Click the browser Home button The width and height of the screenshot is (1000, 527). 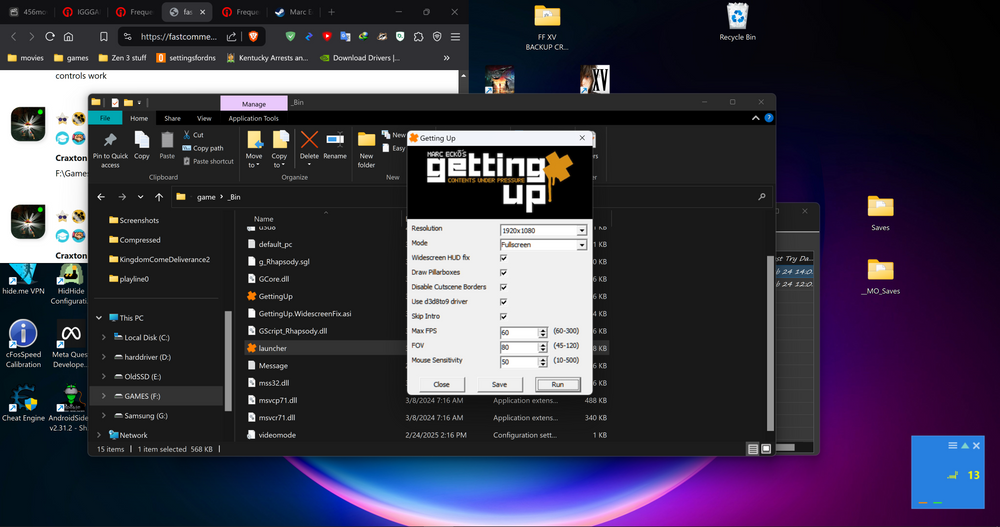68,37
